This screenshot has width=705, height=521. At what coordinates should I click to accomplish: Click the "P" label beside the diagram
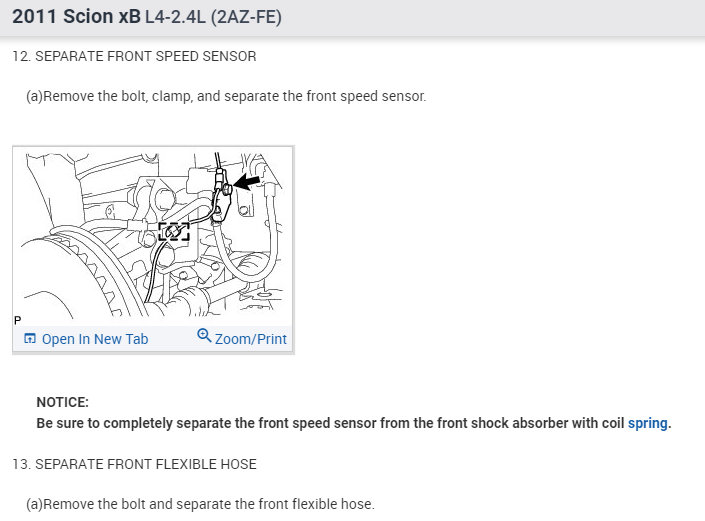pos(18,320)
